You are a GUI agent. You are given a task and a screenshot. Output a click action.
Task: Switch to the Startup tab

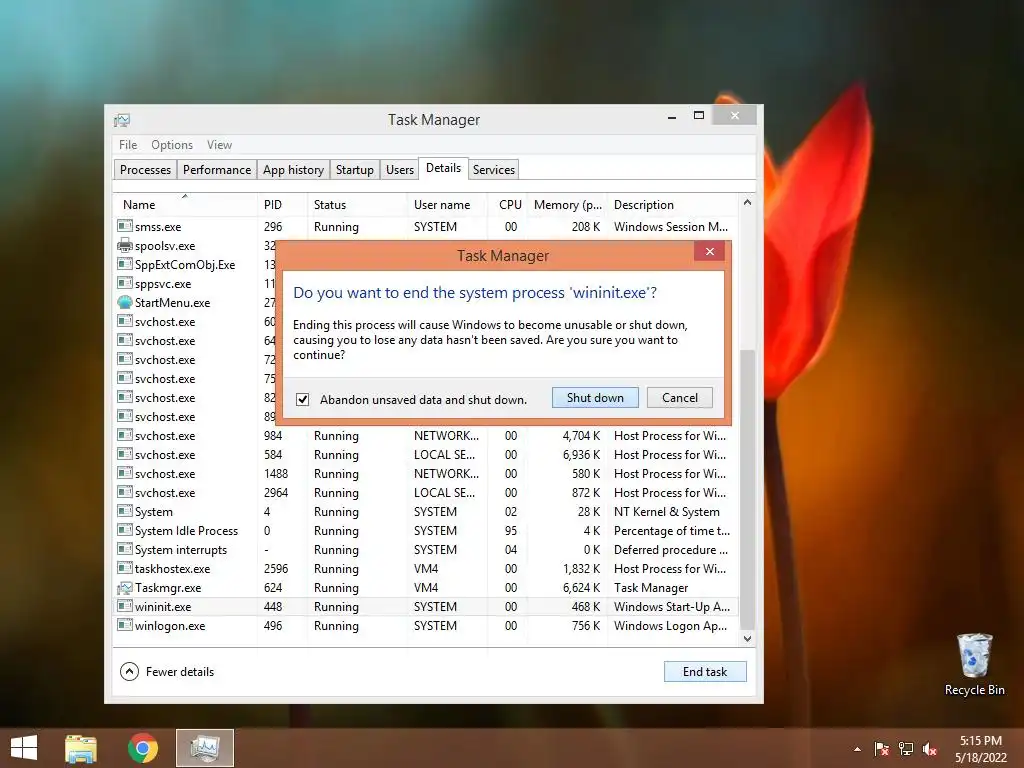coord(355,170)
